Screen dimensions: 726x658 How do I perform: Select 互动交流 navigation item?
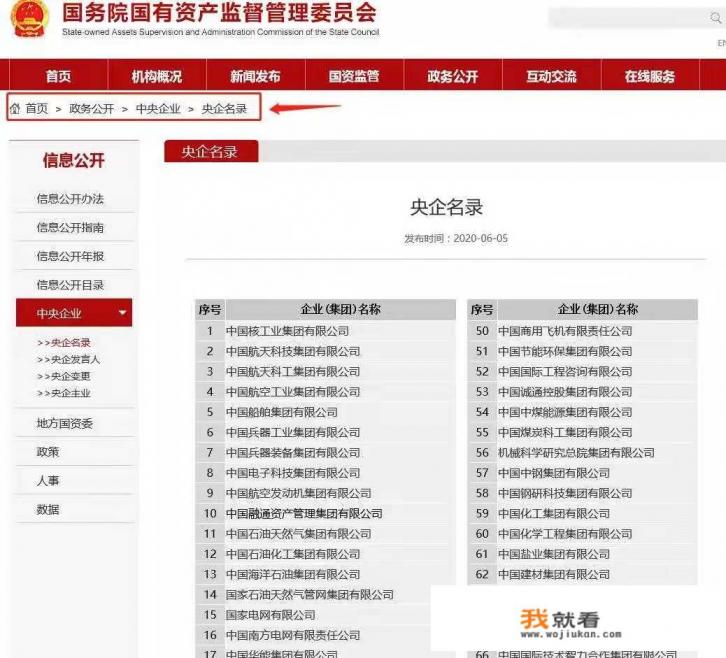click(x=551, y=76)
